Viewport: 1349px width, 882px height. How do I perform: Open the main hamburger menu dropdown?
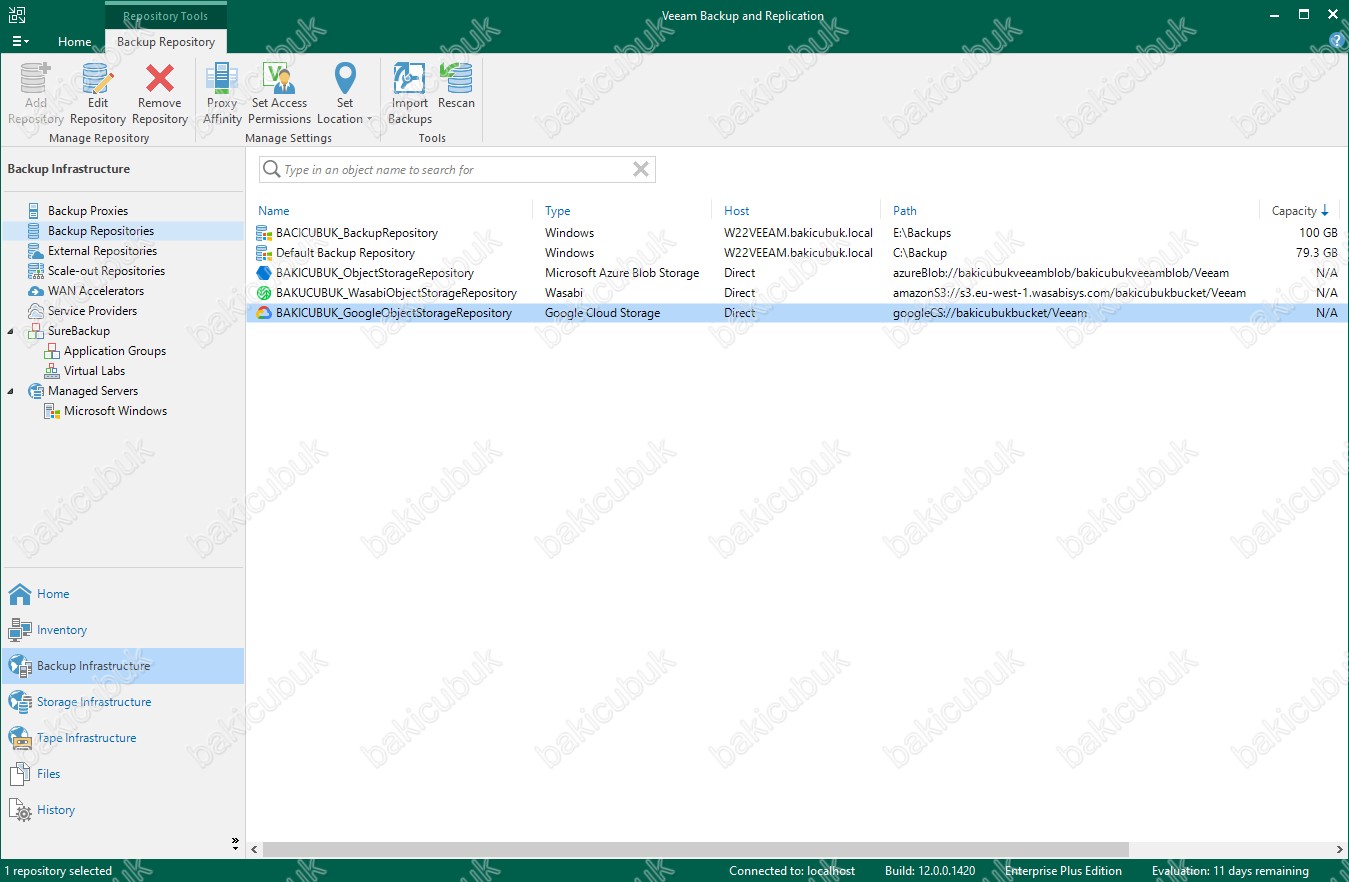tap(20, 42)
